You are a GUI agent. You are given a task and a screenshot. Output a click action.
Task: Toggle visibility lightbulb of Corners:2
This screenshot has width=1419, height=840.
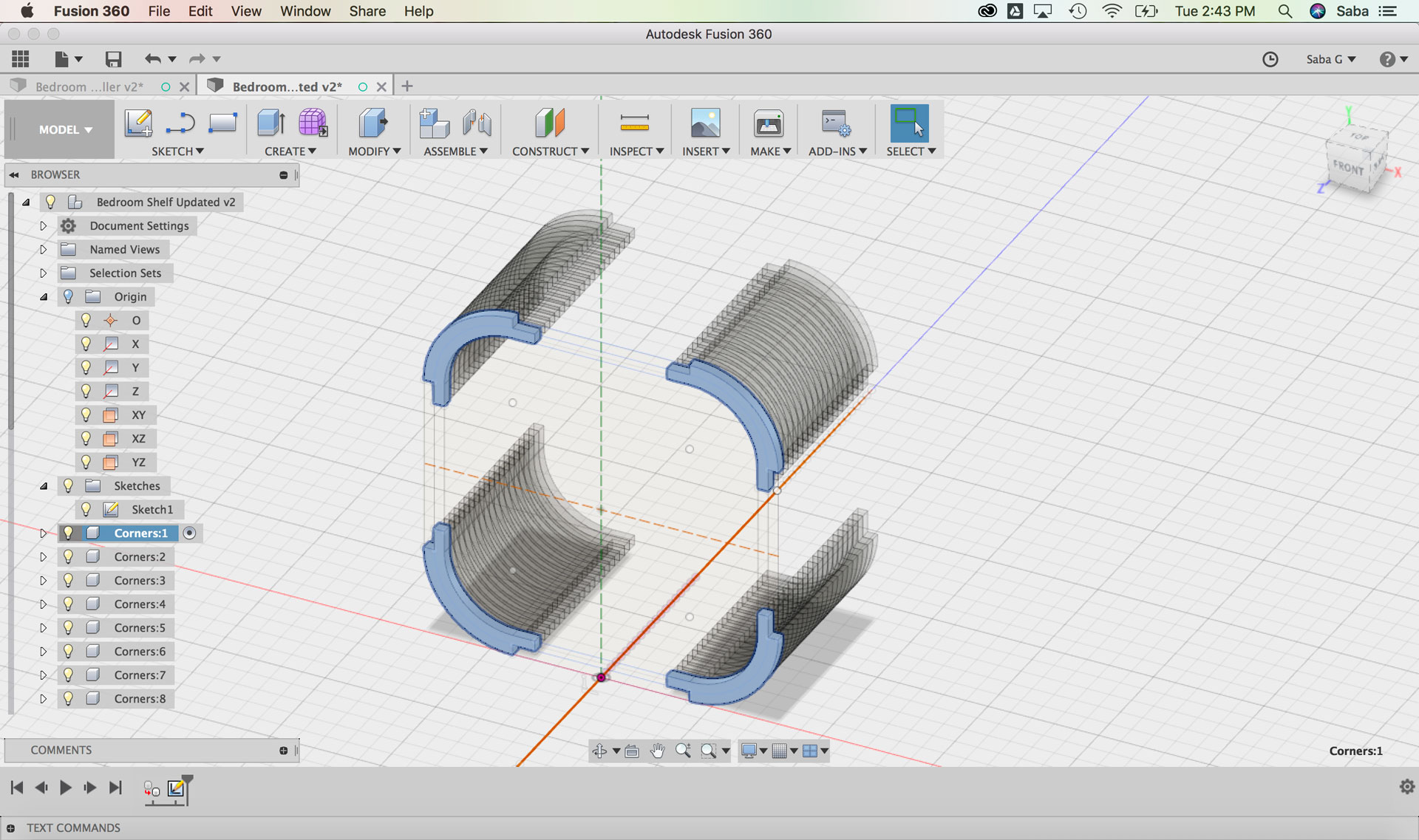click(x=68, y=556)
